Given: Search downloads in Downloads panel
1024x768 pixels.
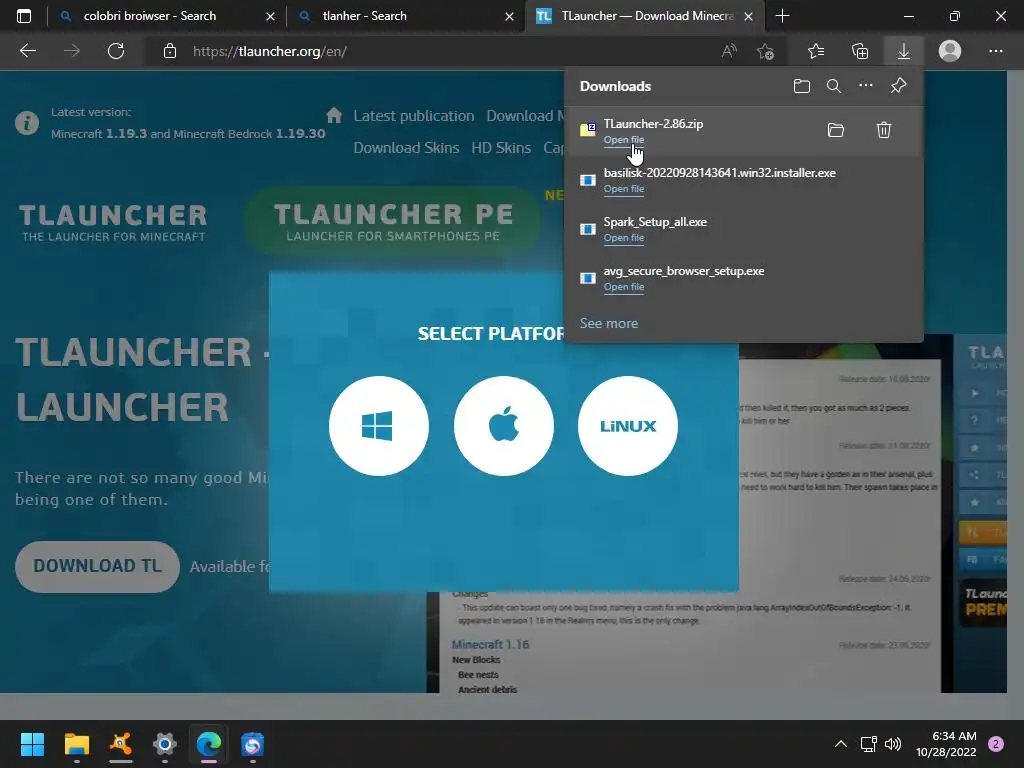Looking at the screenshot, I should coord(834,86).
